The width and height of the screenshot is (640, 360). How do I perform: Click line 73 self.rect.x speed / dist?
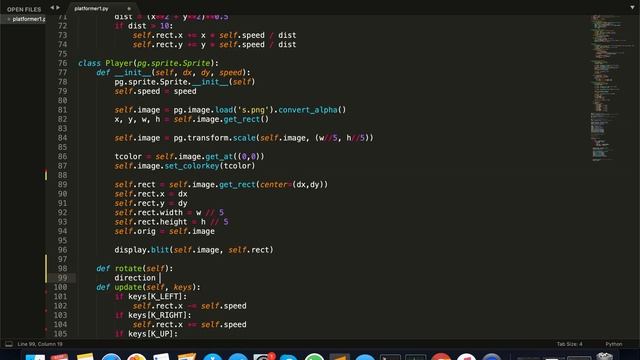(x=214, y=36)
